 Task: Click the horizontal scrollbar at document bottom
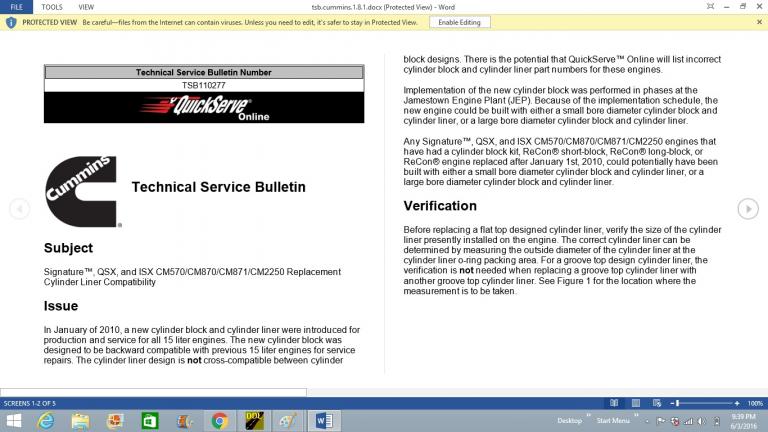coord(153,392)
